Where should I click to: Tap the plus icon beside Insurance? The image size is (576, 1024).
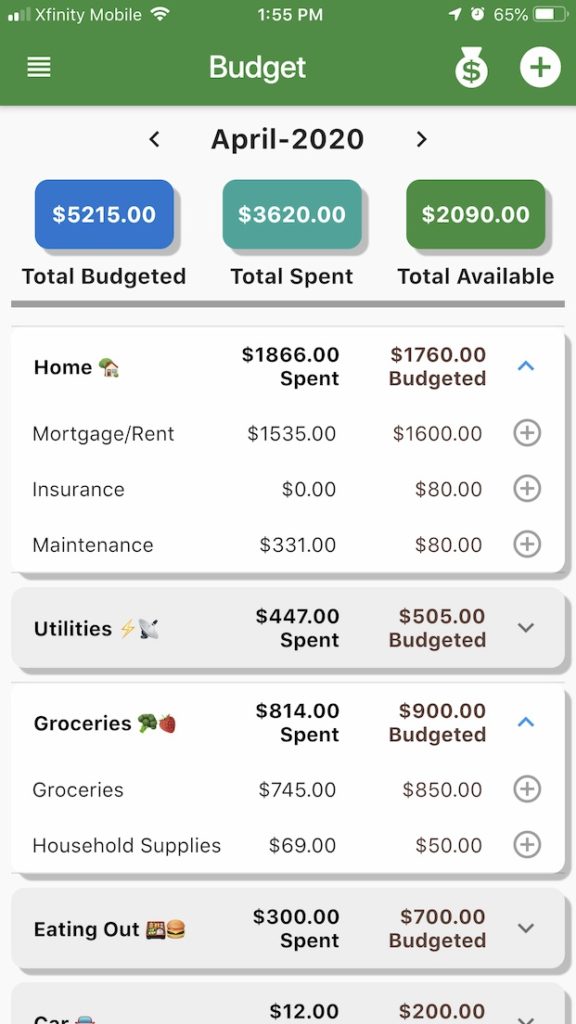527,488
